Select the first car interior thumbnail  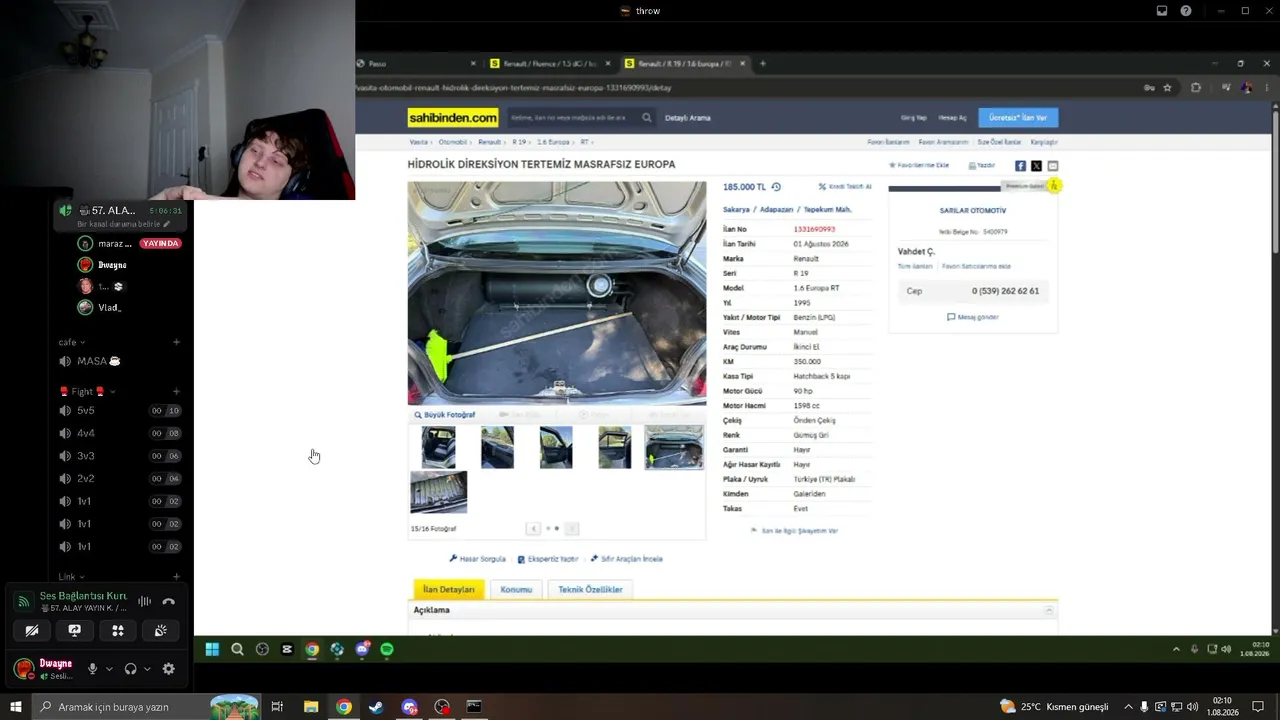pos(438,448)
